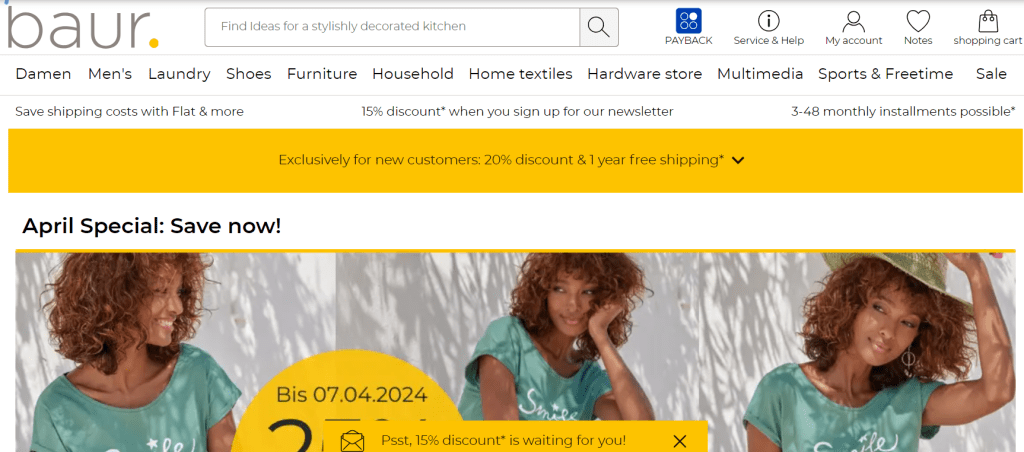Click the search magnifier icon
Viewport: 1024px width, 452px height.
598,27
